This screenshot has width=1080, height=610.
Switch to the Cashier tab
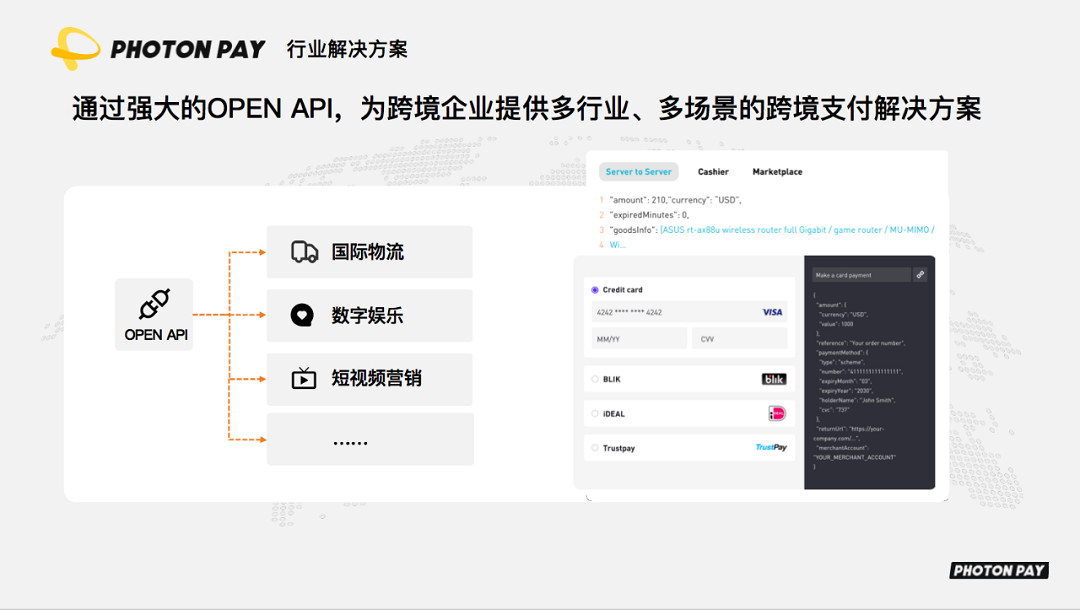713,171
